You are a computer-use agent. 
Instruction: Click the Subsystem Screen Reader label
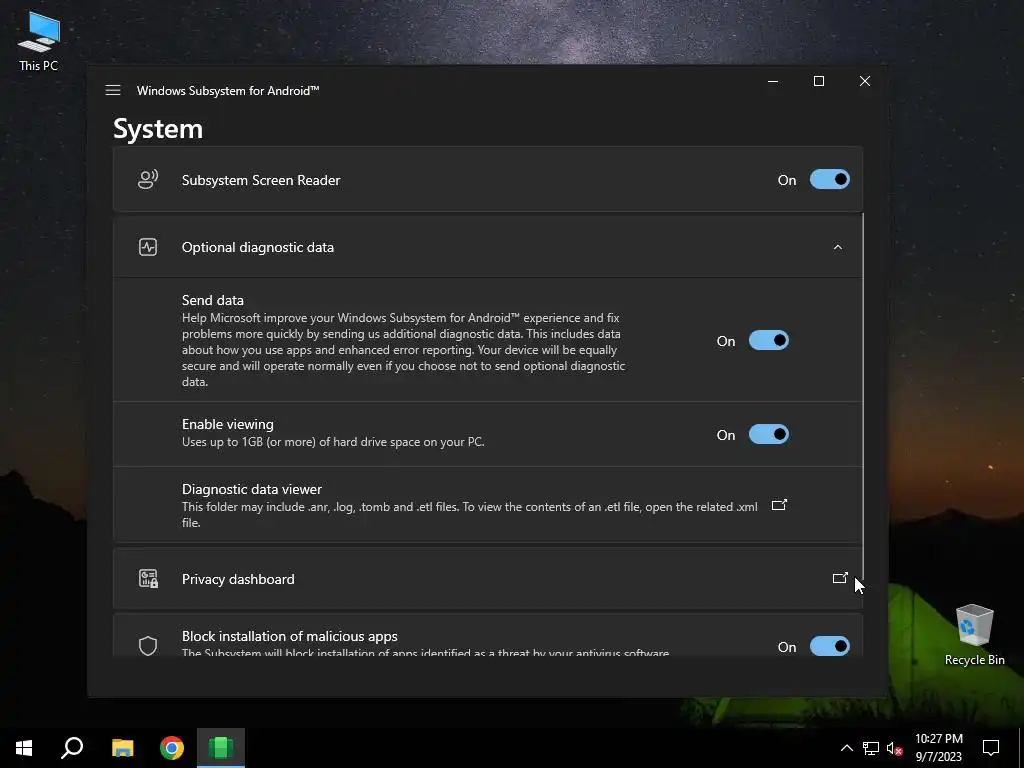point(261,180)
